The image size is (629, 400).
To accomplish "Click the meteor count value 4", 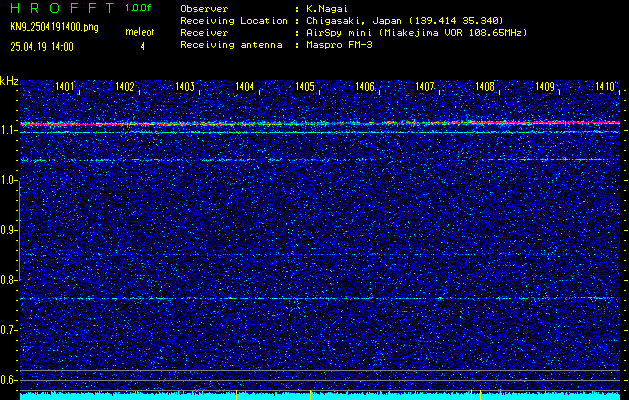I will click(x=142, y=47).
